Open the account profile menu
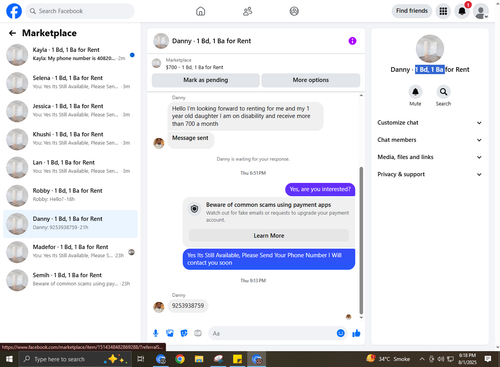This screenshot has height=367, width=500. click(x=481, y=12)
